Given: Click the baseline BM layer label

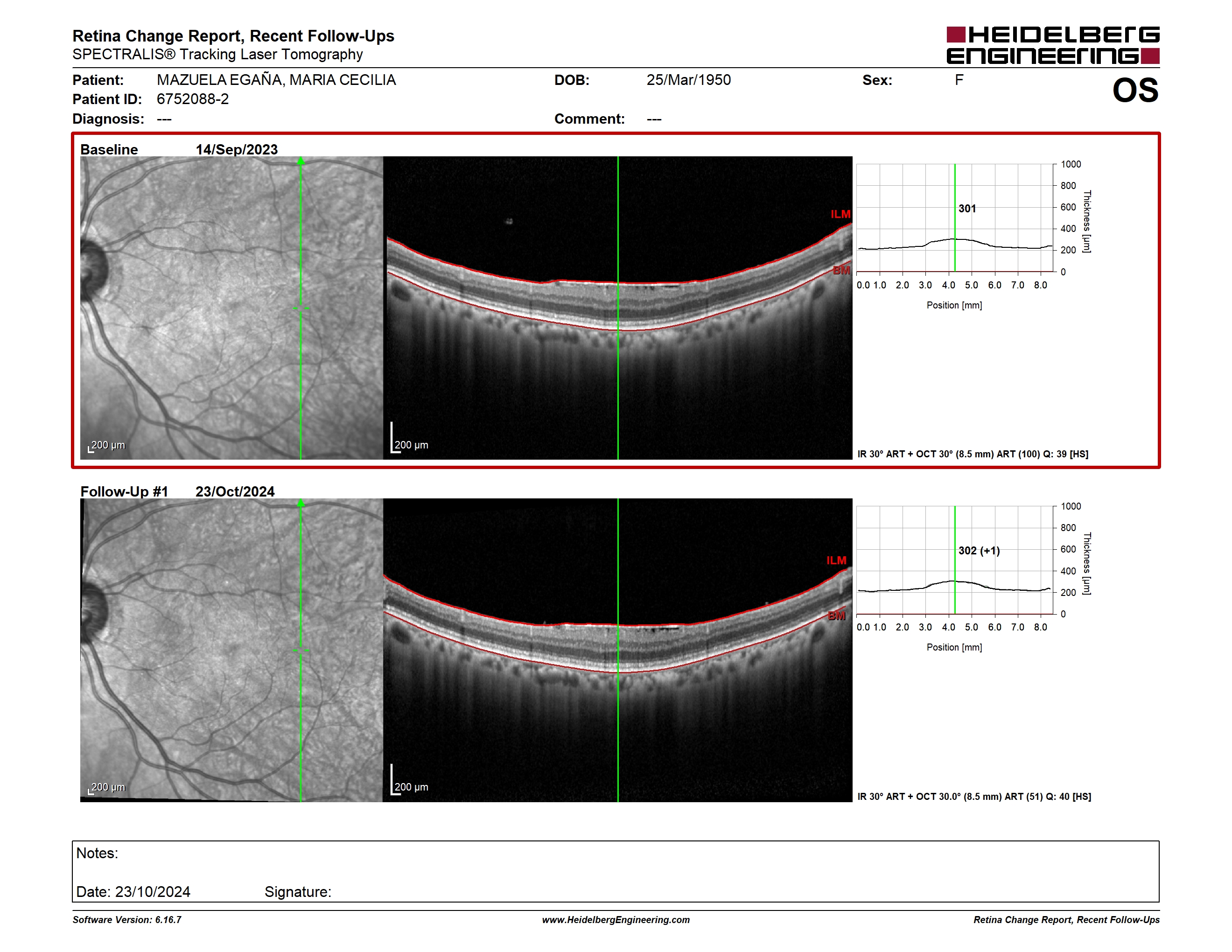Looking at the screenshot, I should click(841, 271).
